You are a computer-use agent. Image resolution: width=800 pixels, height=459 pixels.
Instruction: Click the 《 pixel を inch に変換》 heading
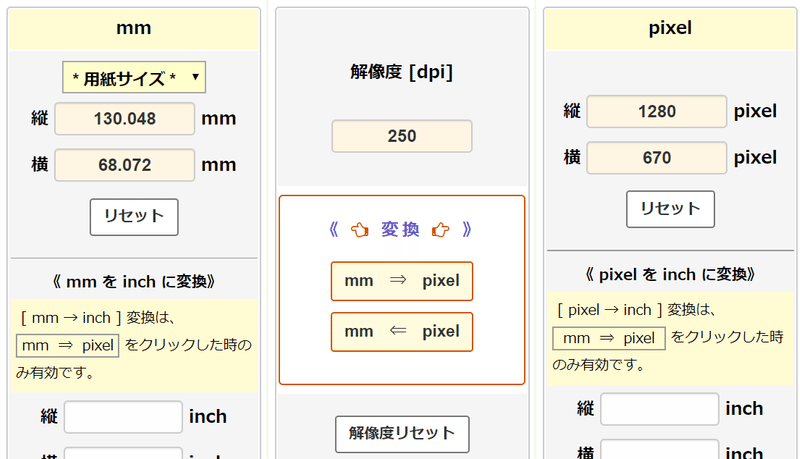670,274
